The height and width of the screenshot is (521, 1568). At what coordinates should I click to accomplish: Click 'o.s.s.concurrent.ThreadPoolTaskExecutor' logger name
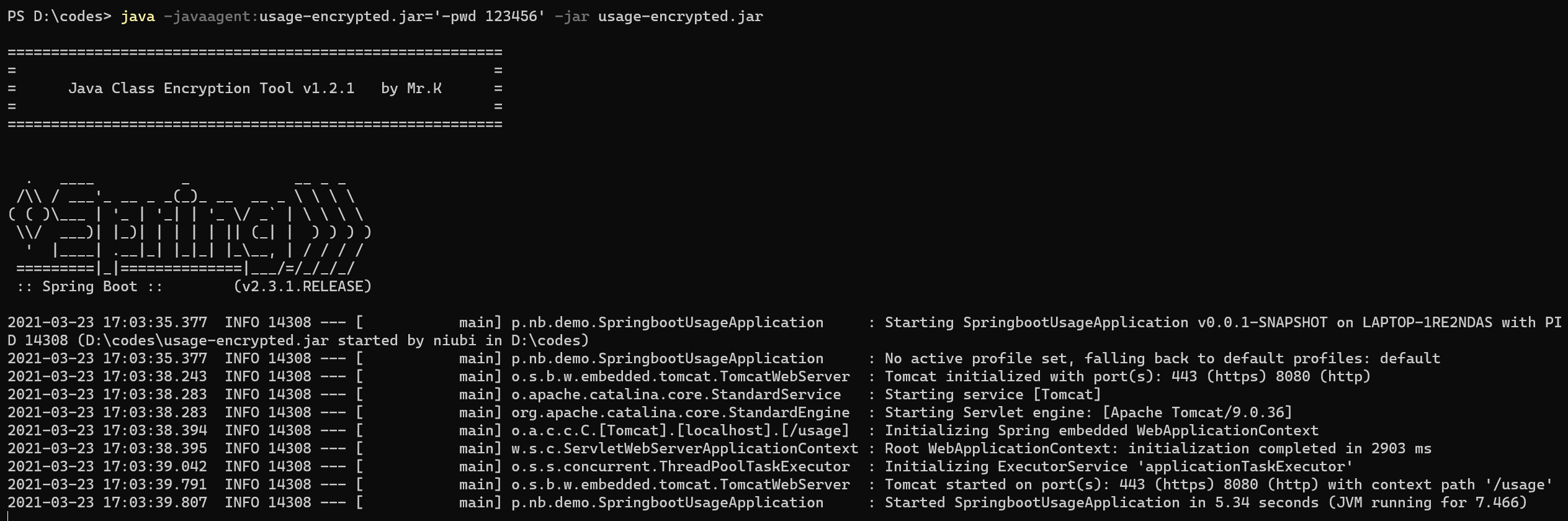click(681, 467)
